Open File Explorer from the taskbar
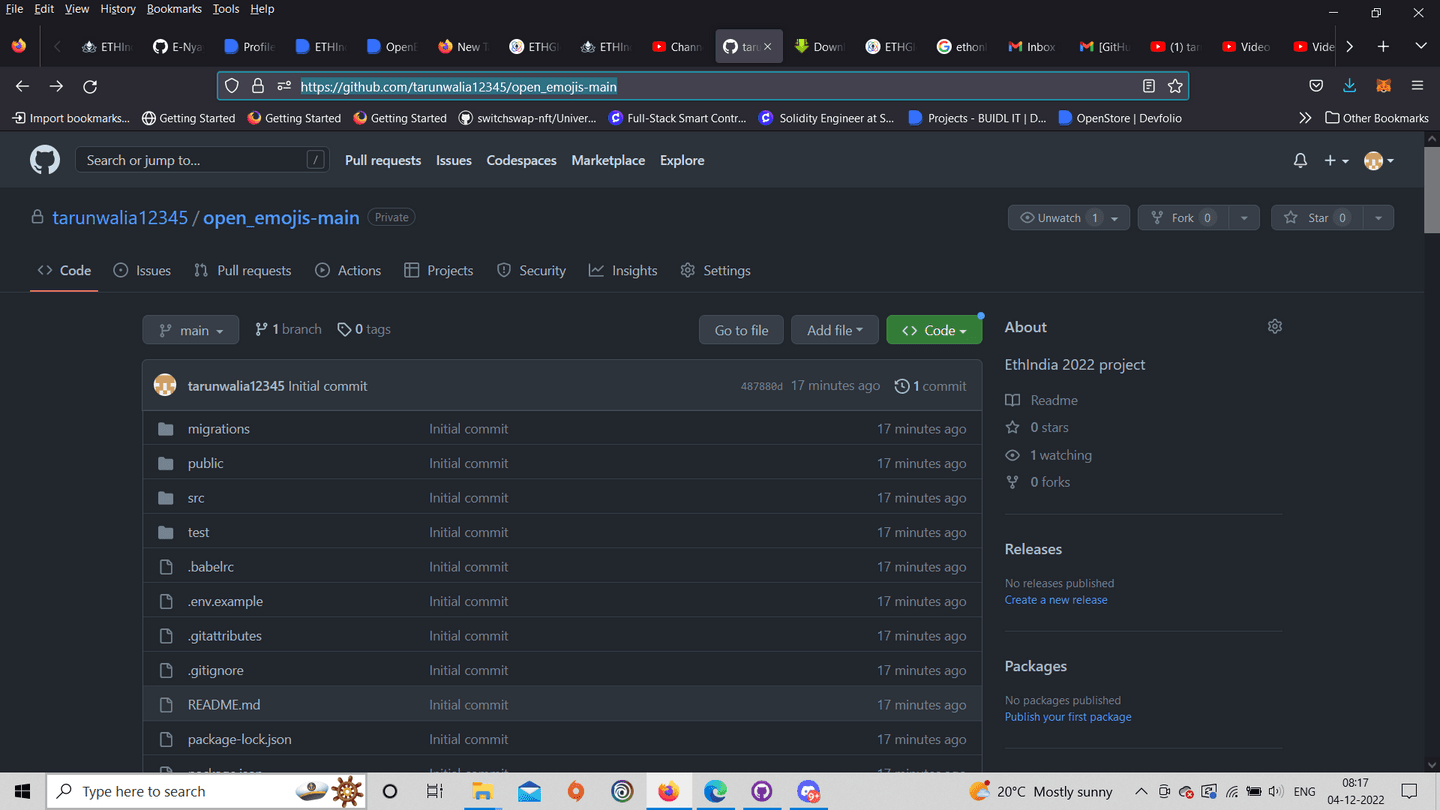This screenshot has height=810, width=1440. coord(483,791)
